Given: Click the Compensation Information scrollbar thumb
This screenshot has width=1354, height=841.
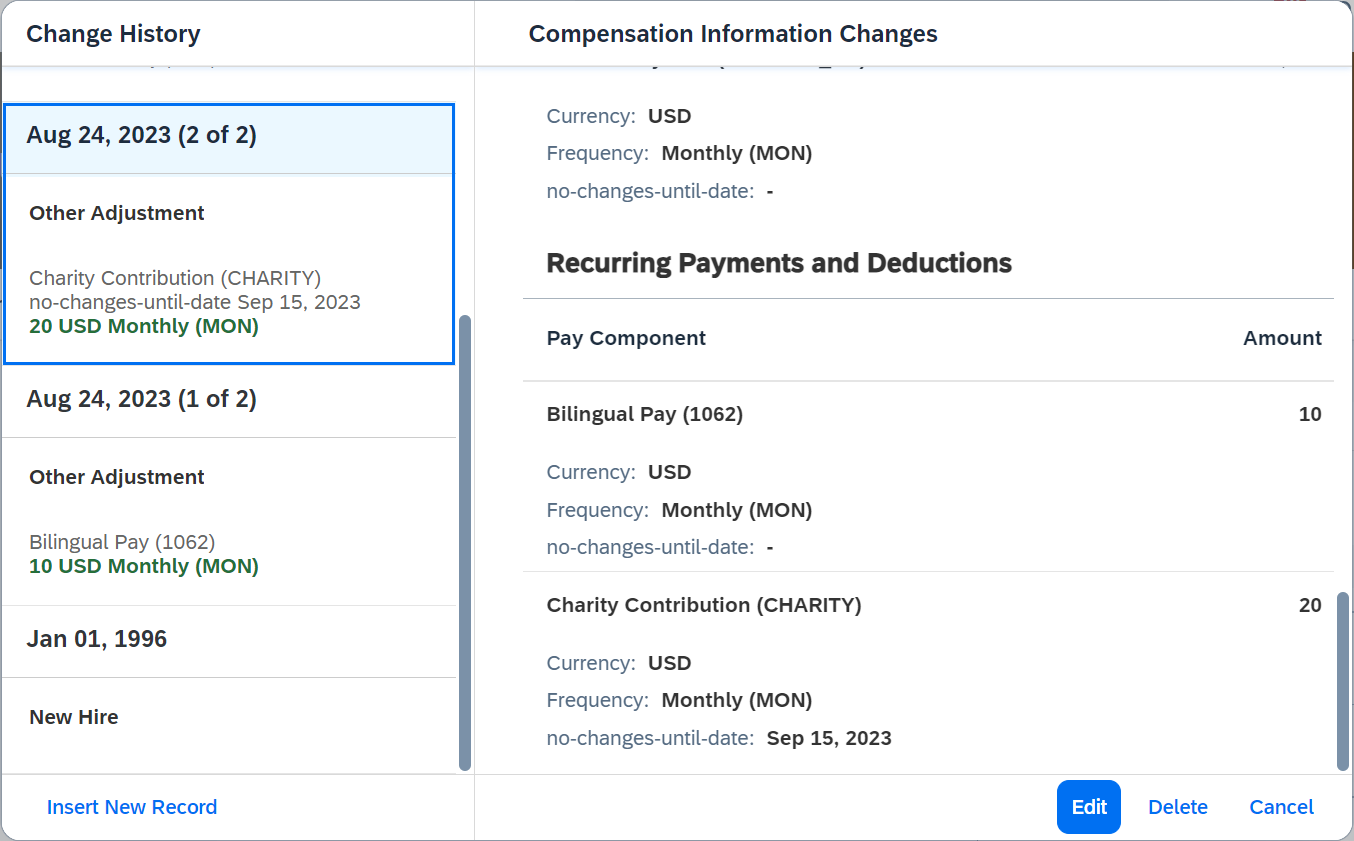Looking at the screenshot, I should click(x=1343, y=681).
